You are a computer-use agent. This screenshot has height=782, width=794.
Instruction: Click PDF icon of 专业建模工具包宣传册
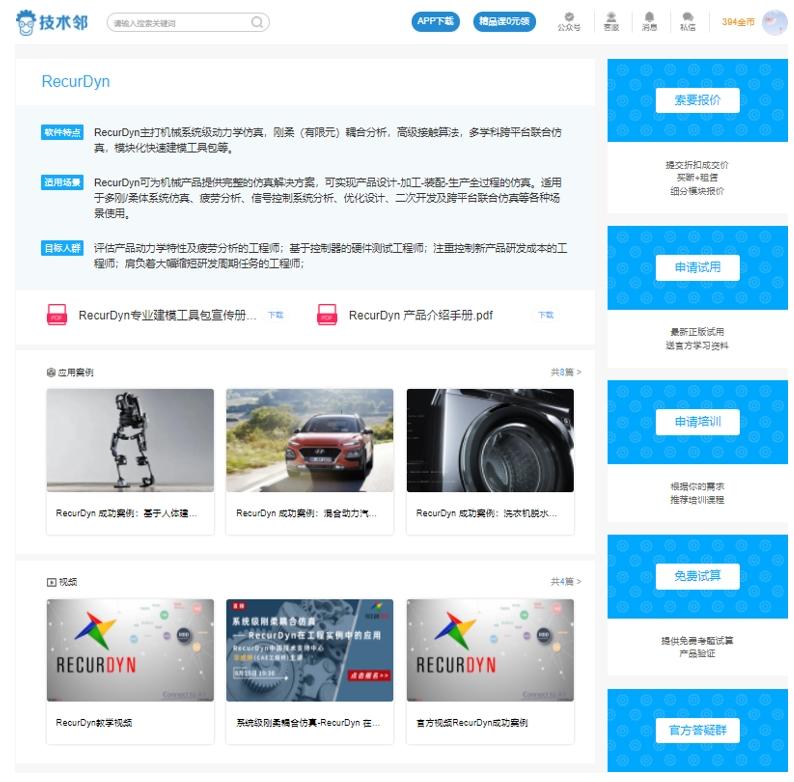pyautogui.click(x=57, y=315)
